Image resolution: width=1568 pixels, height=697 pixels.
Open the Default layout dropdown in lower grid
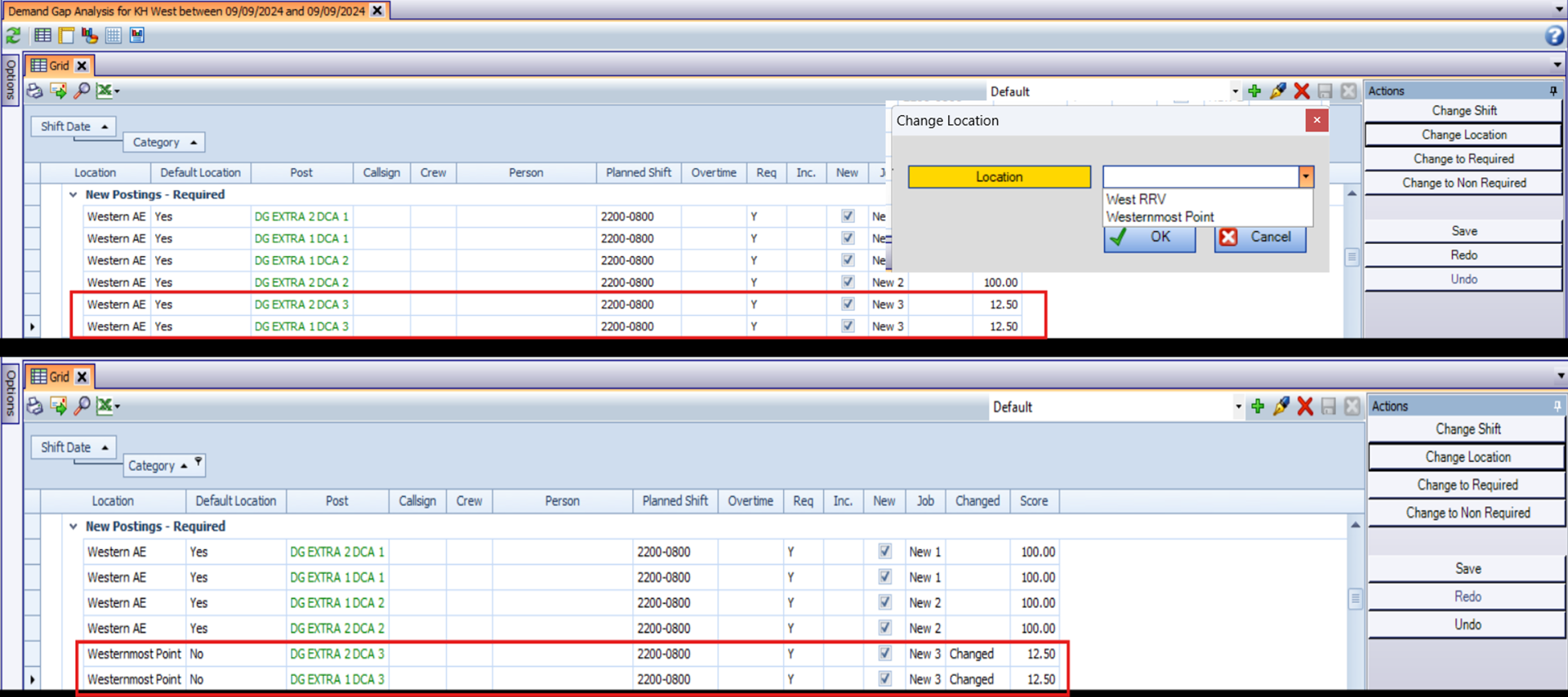tap(1237, 406)
